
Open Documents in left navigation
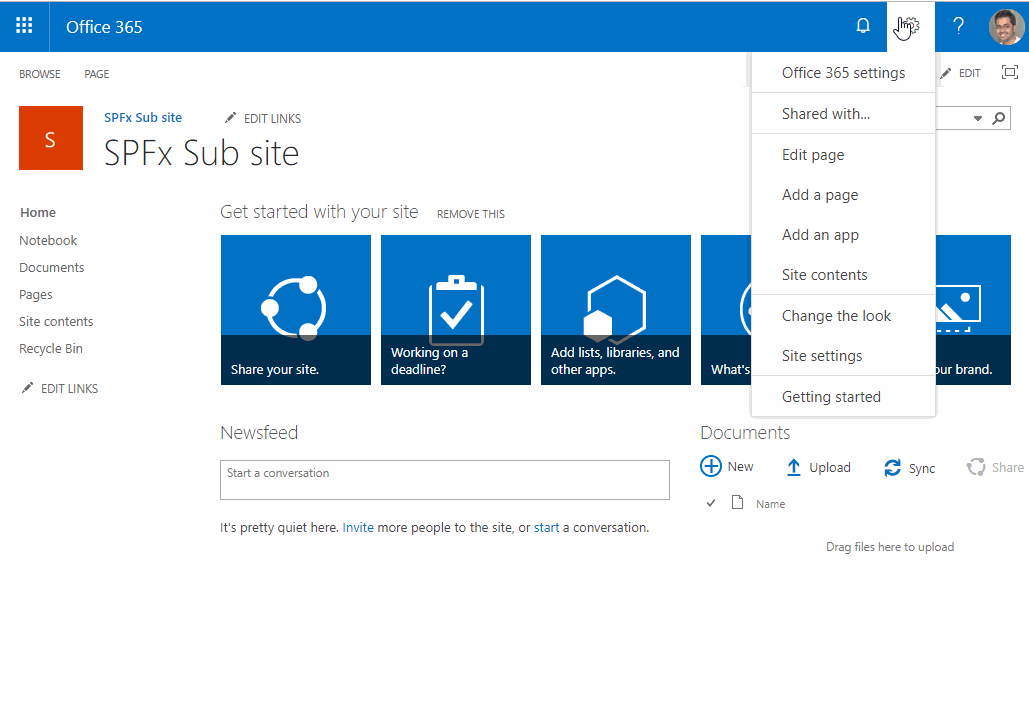[x=52, y=268]
